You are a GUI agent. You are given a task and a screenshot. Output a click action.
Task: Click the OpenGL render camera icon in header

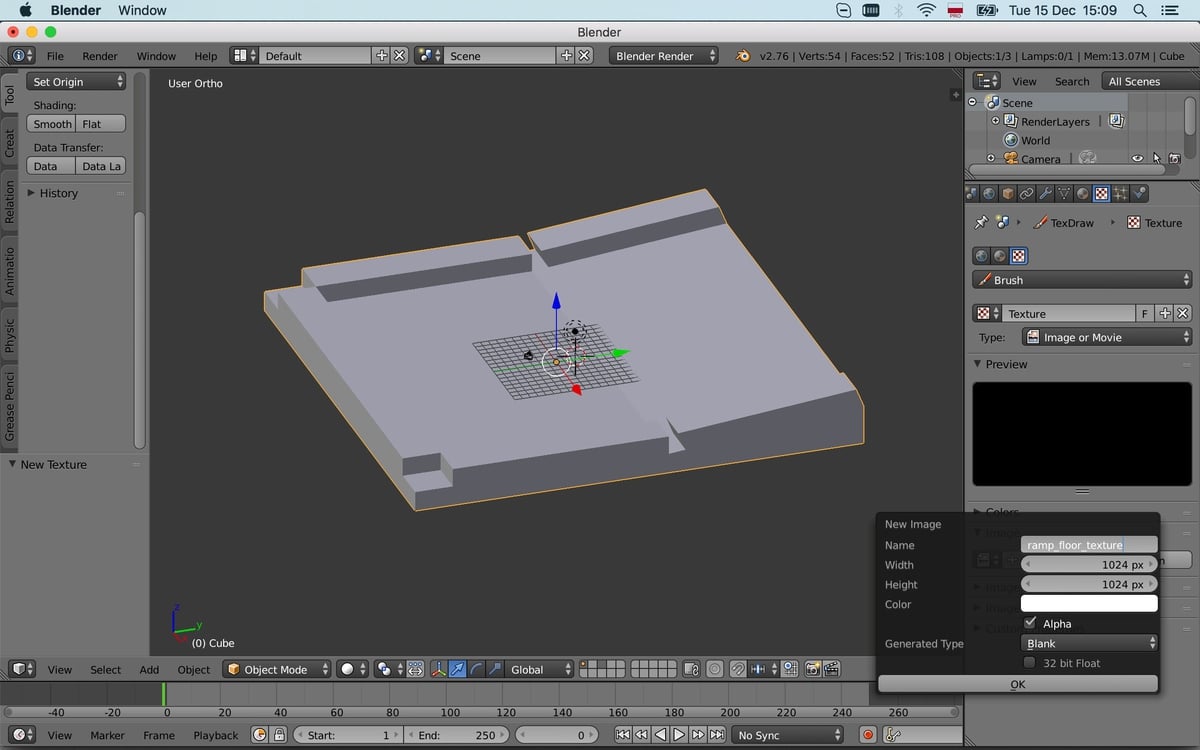pos(812,668)
